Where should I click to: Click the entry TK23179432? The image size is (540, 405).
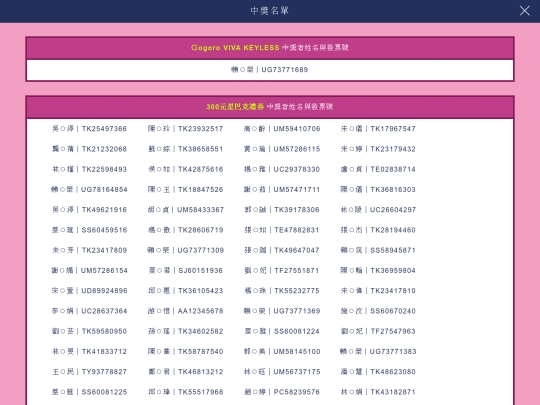[378, 149]
